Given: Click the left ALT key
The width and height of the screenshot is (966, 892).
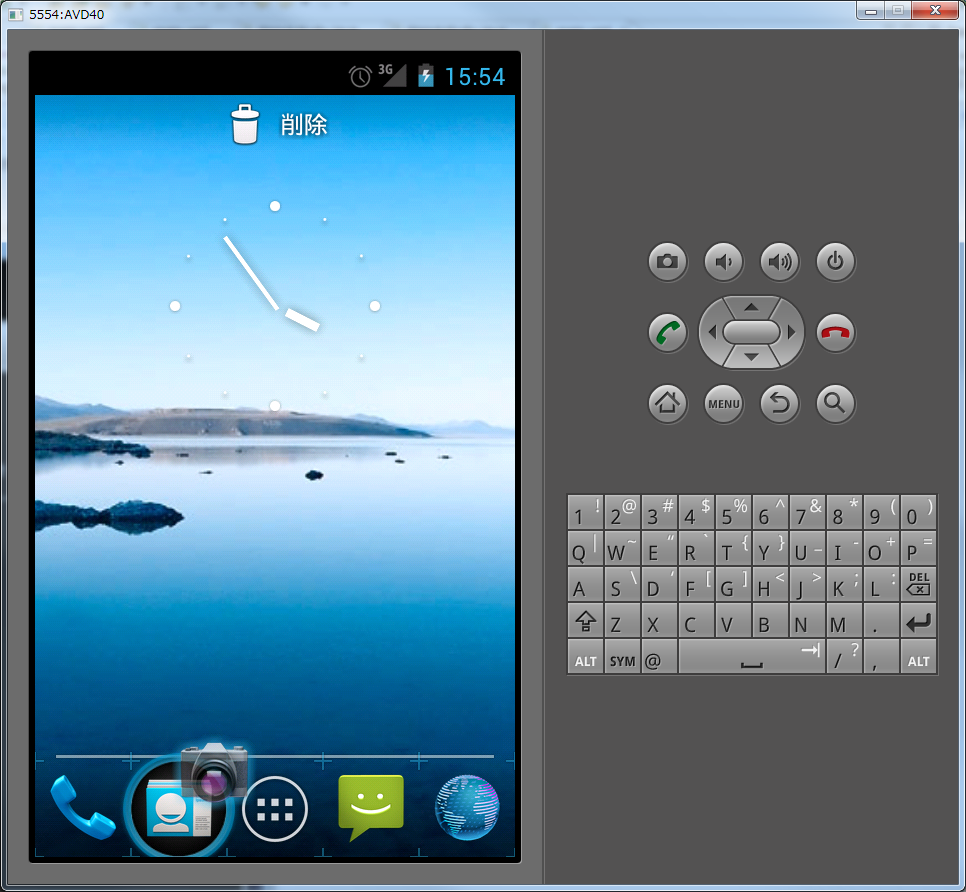Looking at the screenshot, I should point(585,656).
